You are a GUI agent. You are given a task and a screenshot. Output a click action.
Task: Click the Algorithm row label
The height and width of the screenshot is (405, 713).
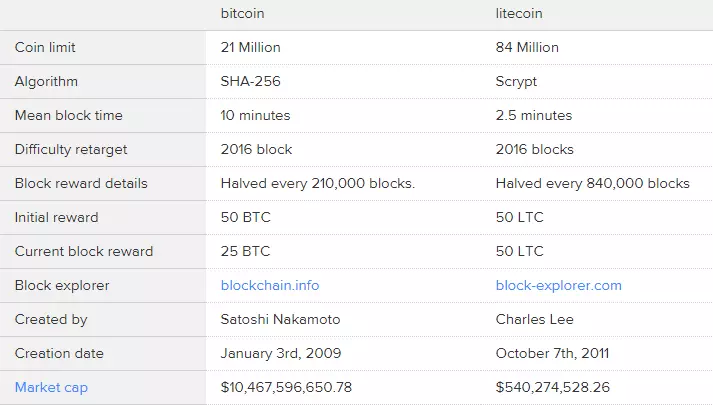(x=46, y=82)
